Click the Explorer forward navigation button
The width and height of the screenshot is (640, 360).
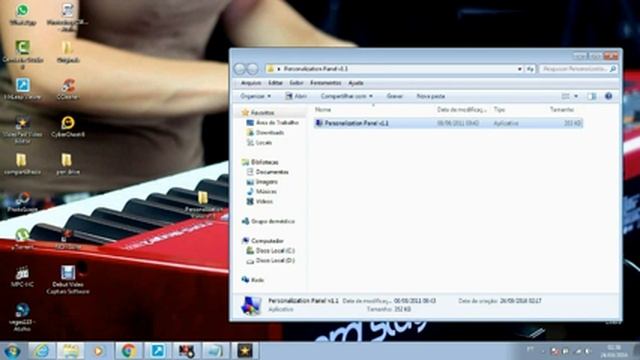pyautogui.click(x=253, y=69)
